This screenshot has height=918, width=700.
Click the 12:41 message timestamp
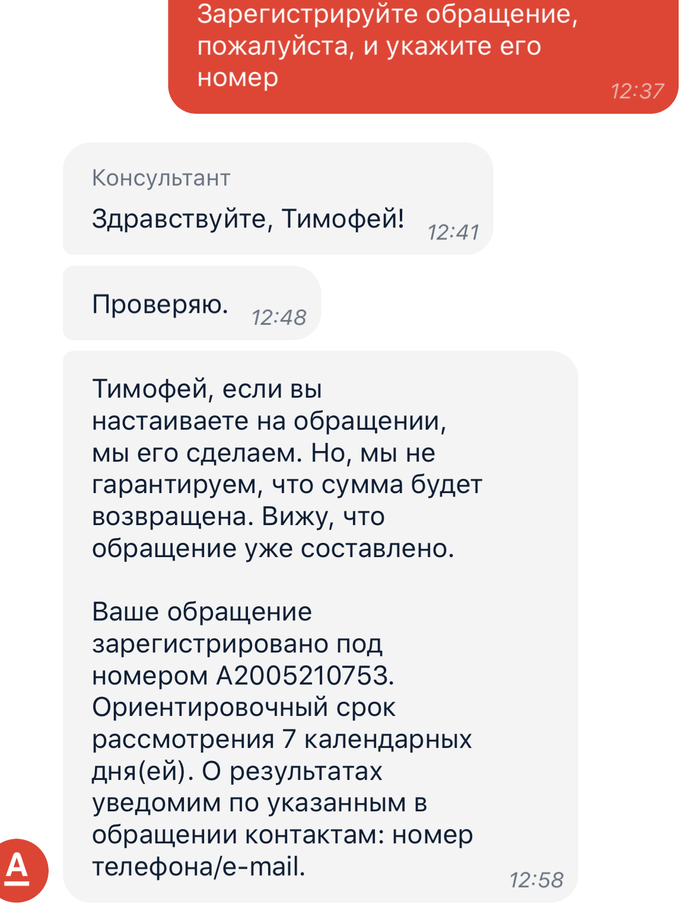coord(454,232)
